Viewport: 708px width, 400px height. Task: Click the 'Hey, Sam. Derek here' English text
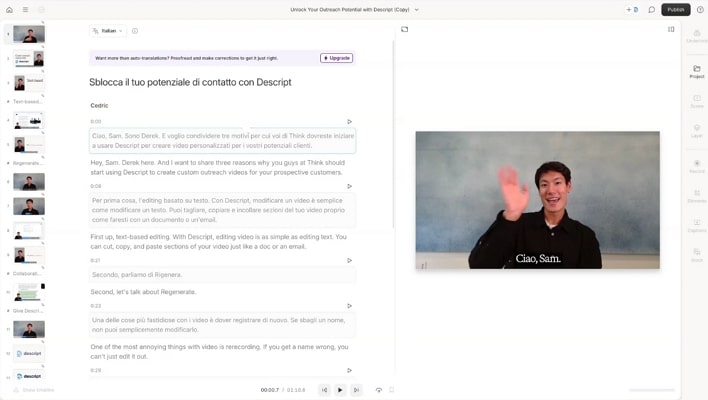point(217,167)
